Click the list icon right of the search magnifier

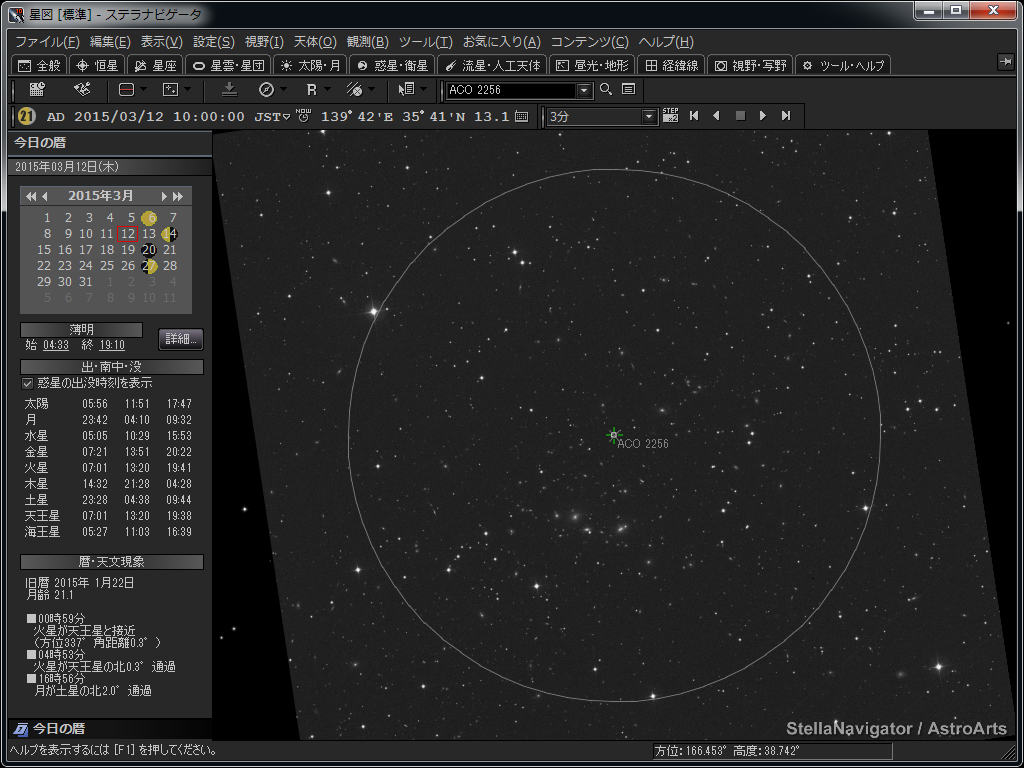(628, 90)
